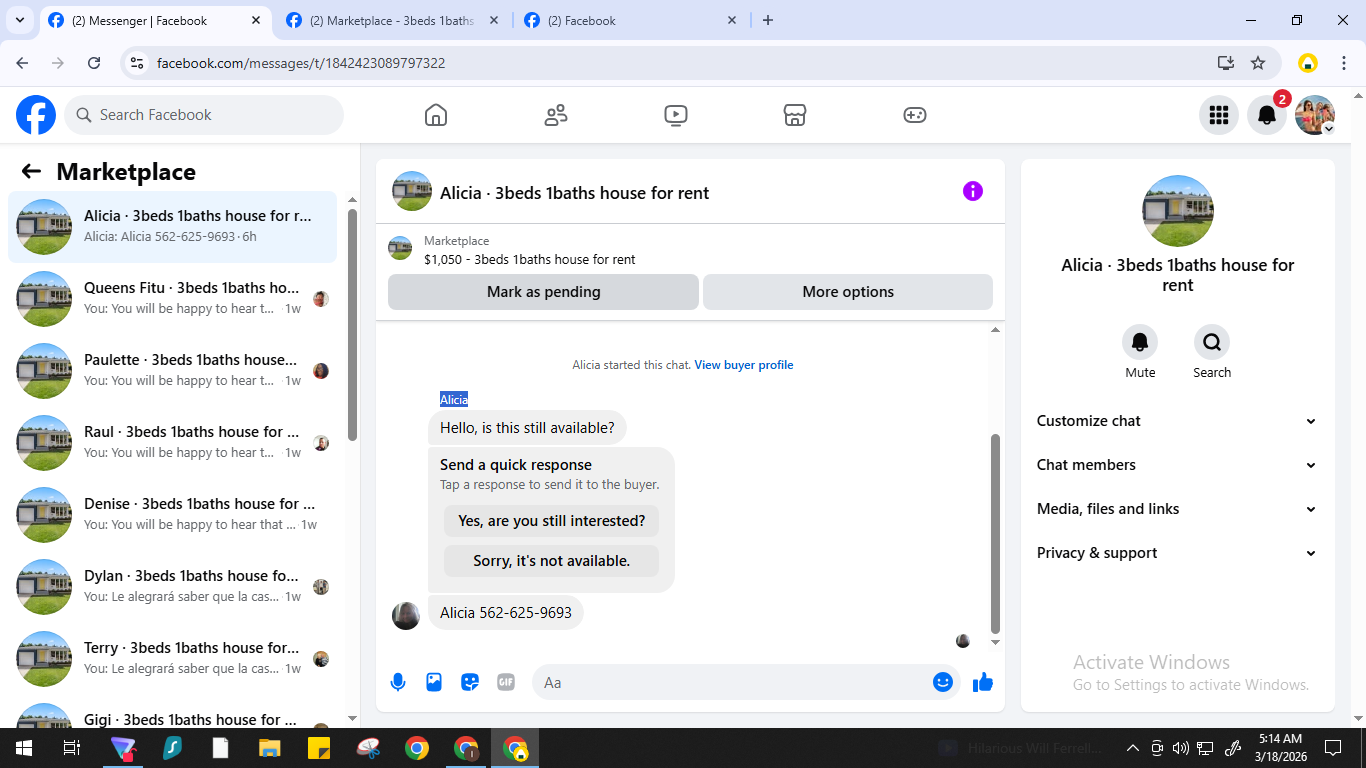Open conversation information purple icon
The image size is (1366, 768).
tap(973, 191)
